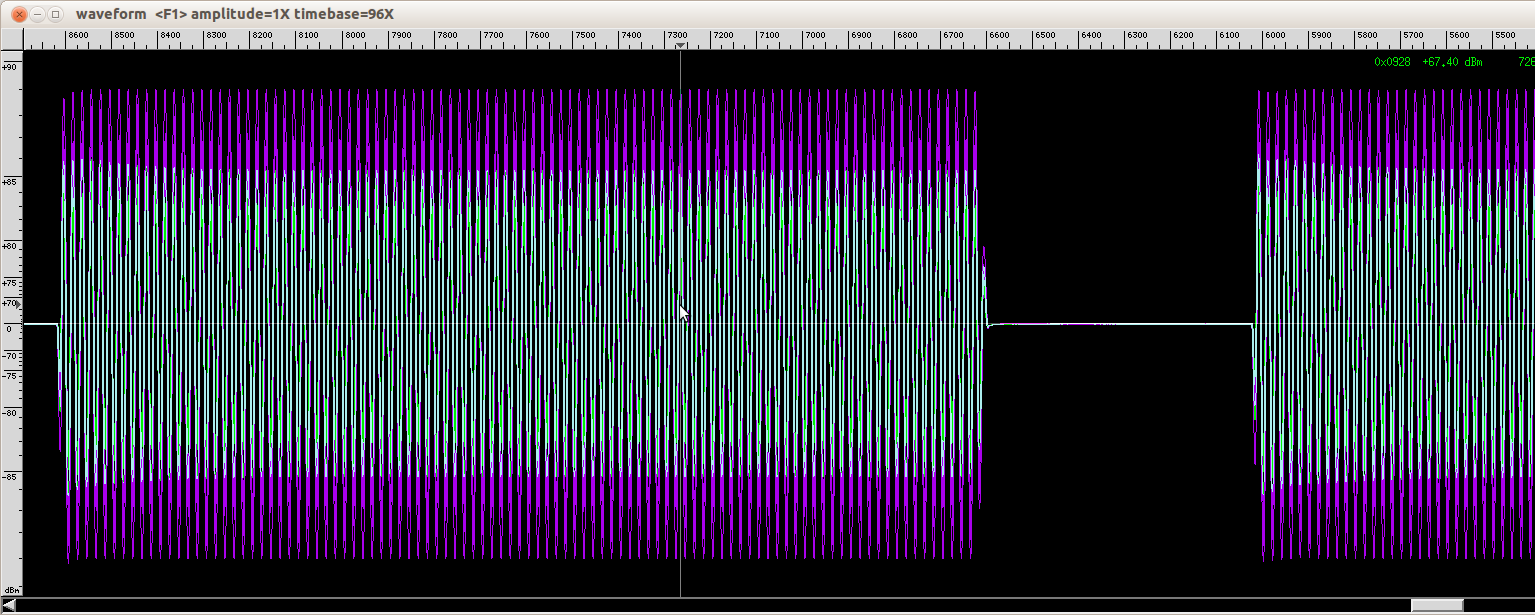Click the 5500 tick on time ruler

pos(1505,35)
